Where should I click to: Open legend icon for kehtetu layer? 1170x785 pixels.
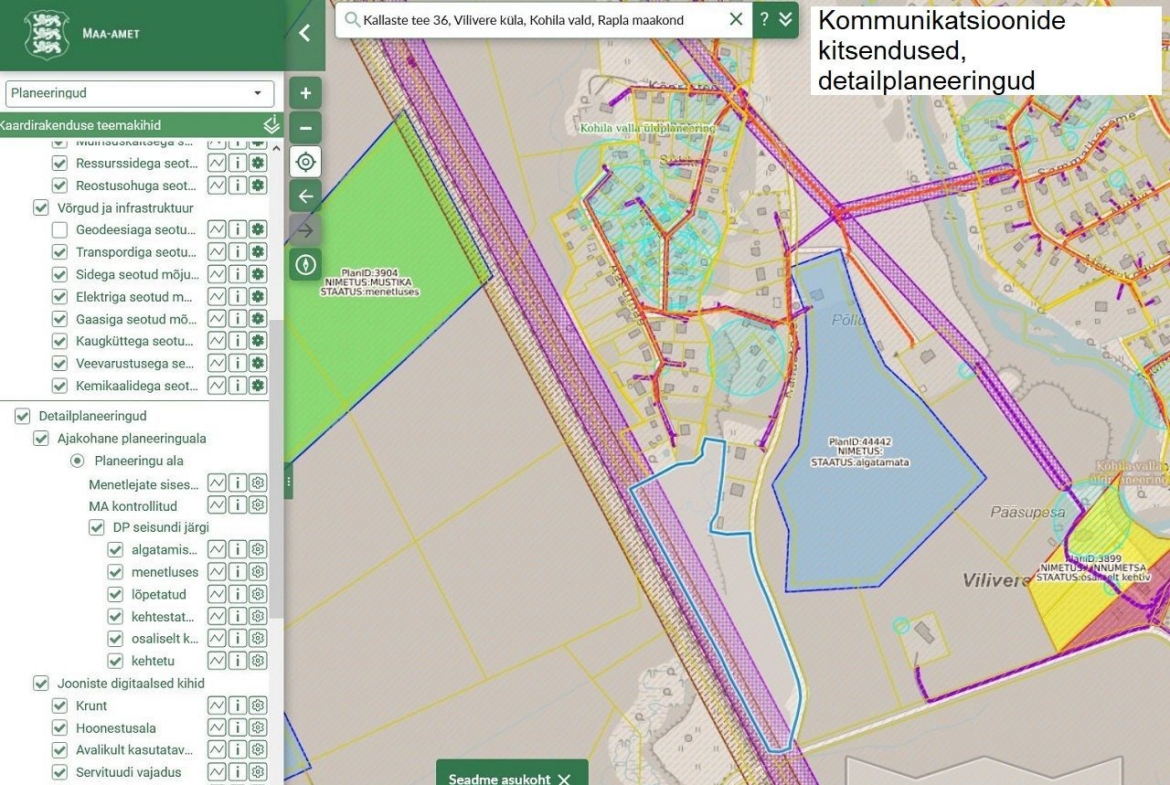216,661
